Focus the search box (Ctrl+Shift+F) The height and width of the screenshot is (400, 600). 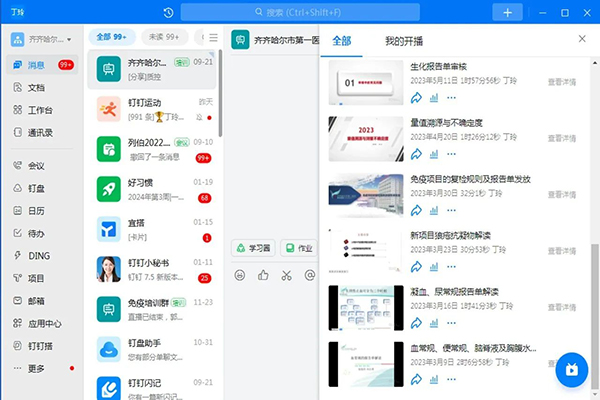[300, 12]
